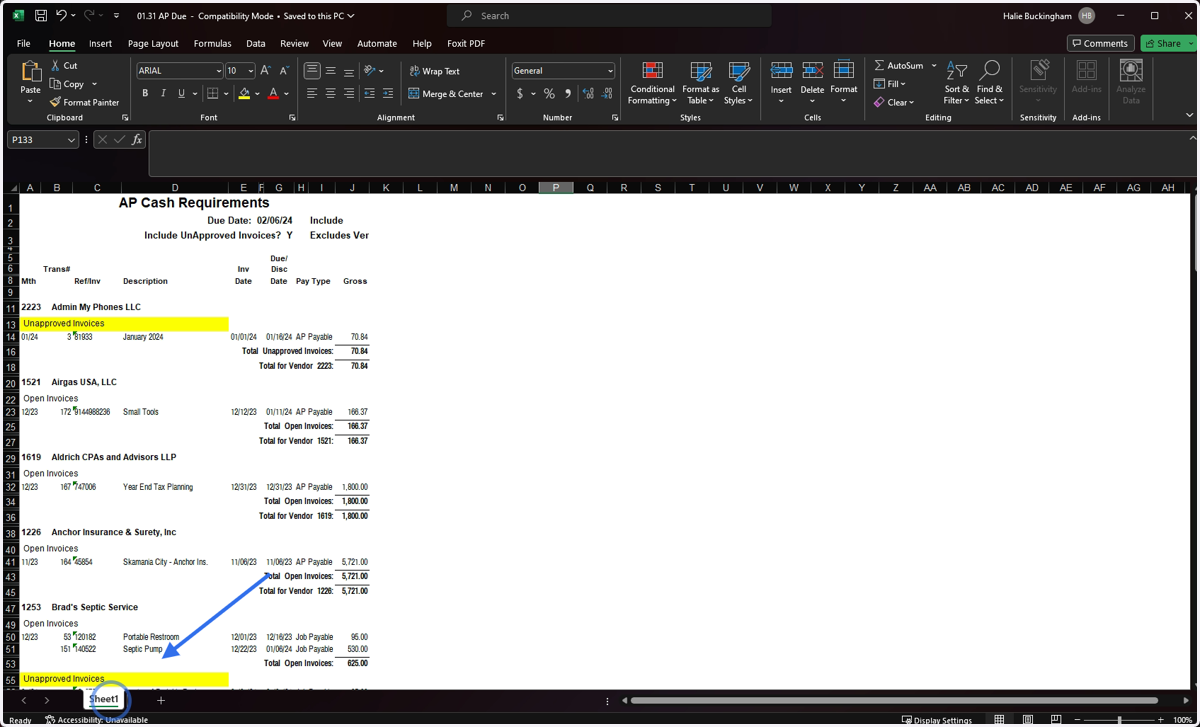Image resolution: width=1200 pixels, height=727 pixels.
Task: Decrease font size with the smaller A
Action: coord(284,71)
